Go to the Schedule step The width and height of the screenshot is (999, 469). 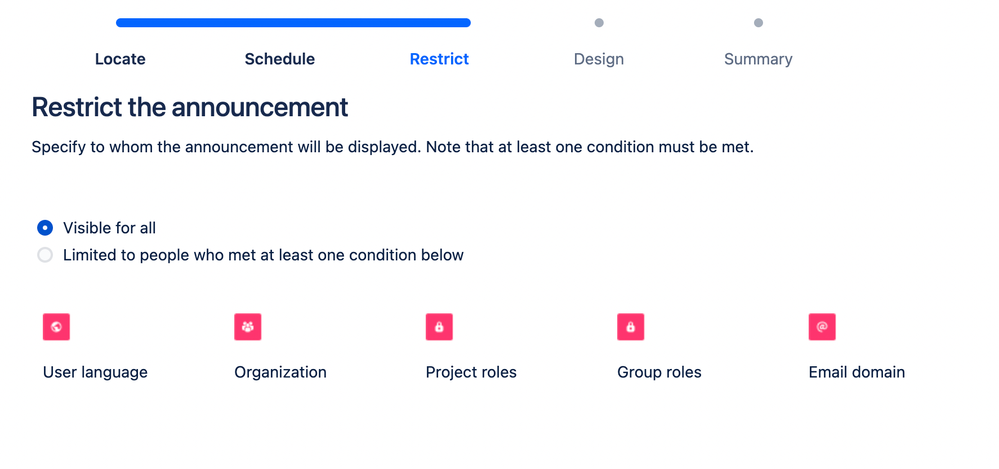[280, 59]
